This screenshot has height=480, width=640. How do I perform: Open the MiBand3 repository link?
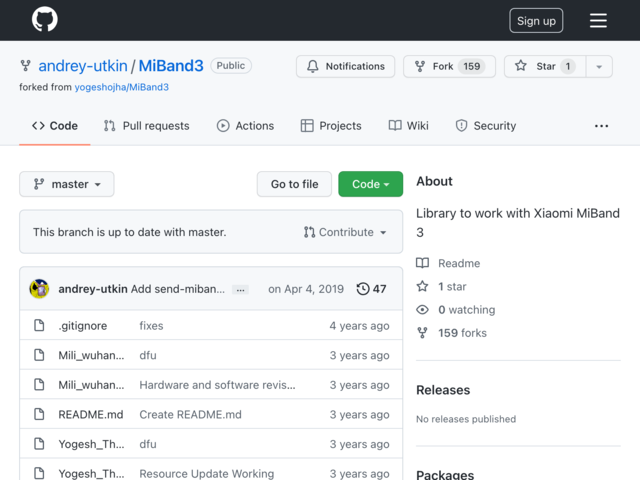(171, 66)
